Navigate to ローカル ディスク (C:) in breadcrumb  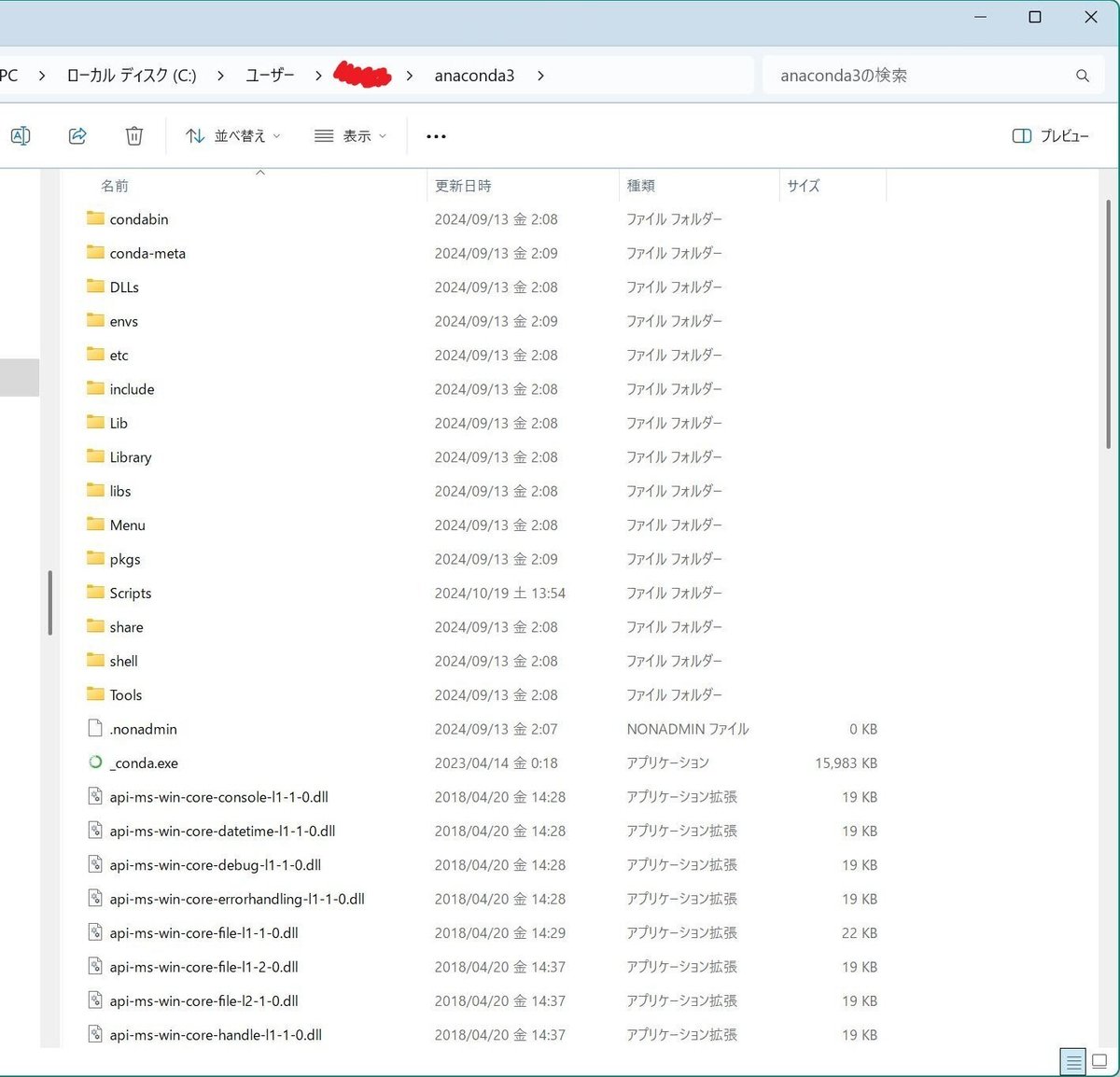pos(131,75)
